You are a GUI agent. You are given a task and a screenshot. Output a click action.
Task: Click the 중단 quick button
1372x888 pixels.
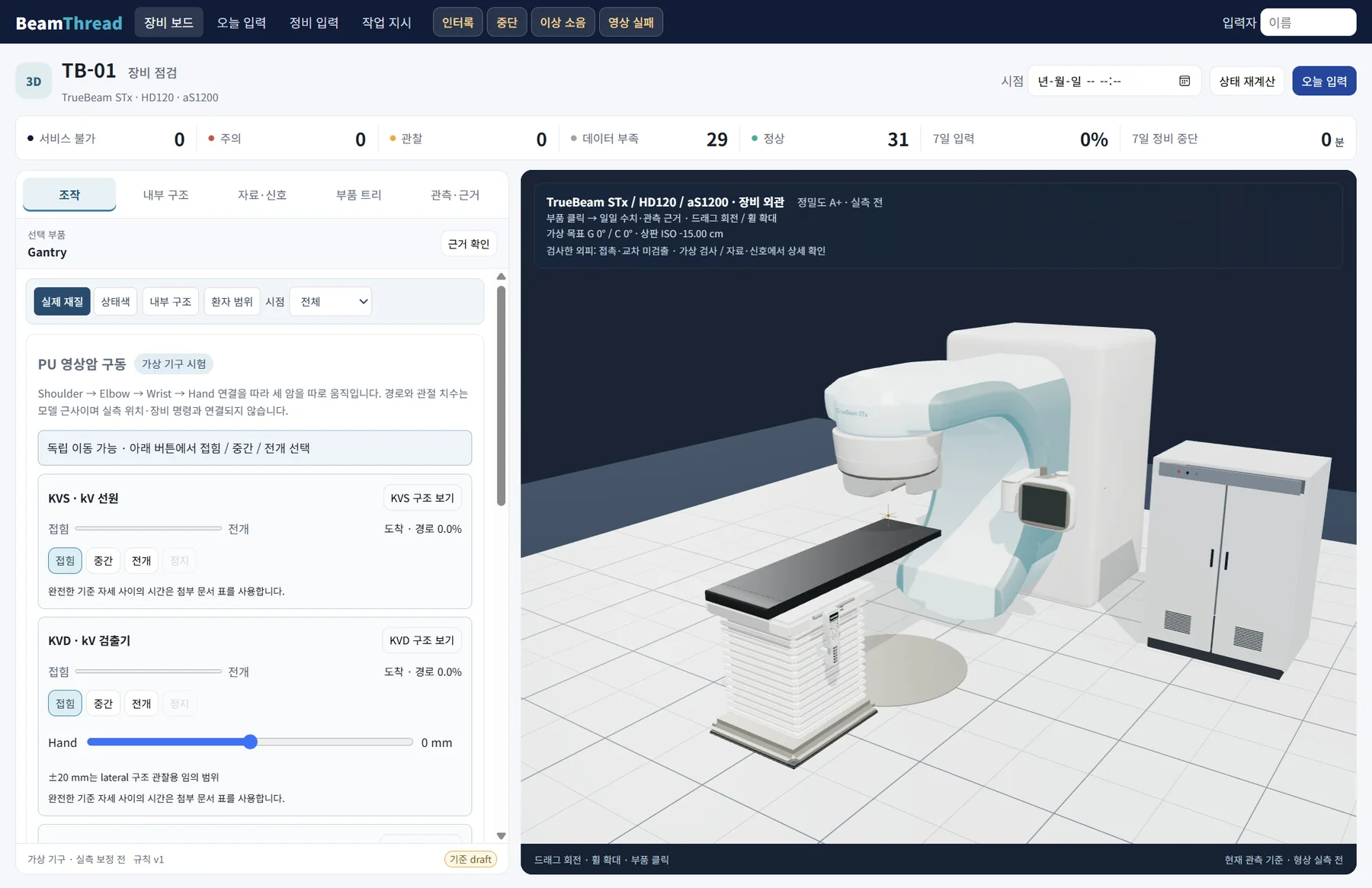click(x=507, y=22)
